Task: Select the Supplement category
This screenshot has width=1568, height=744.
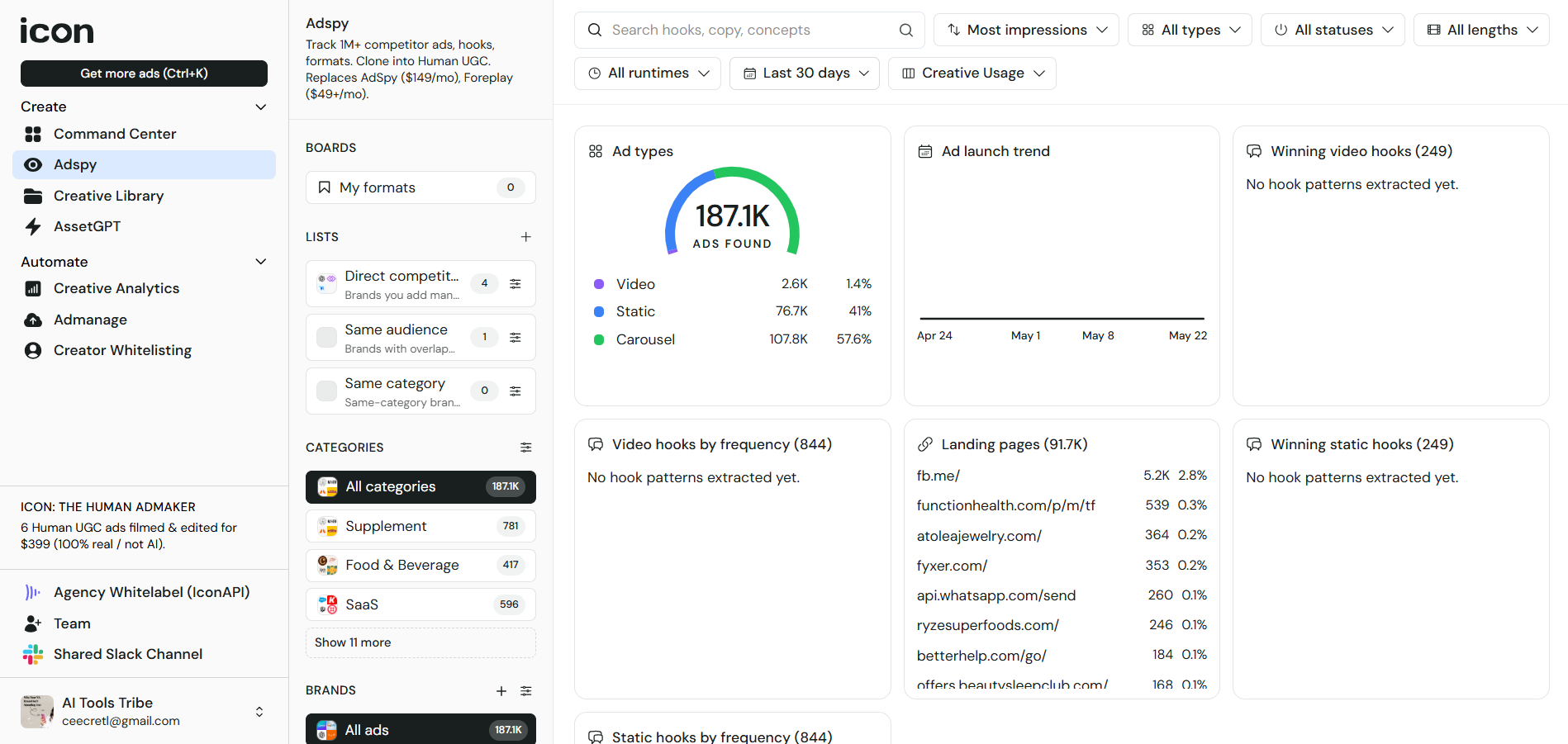Action: [421, 526]
